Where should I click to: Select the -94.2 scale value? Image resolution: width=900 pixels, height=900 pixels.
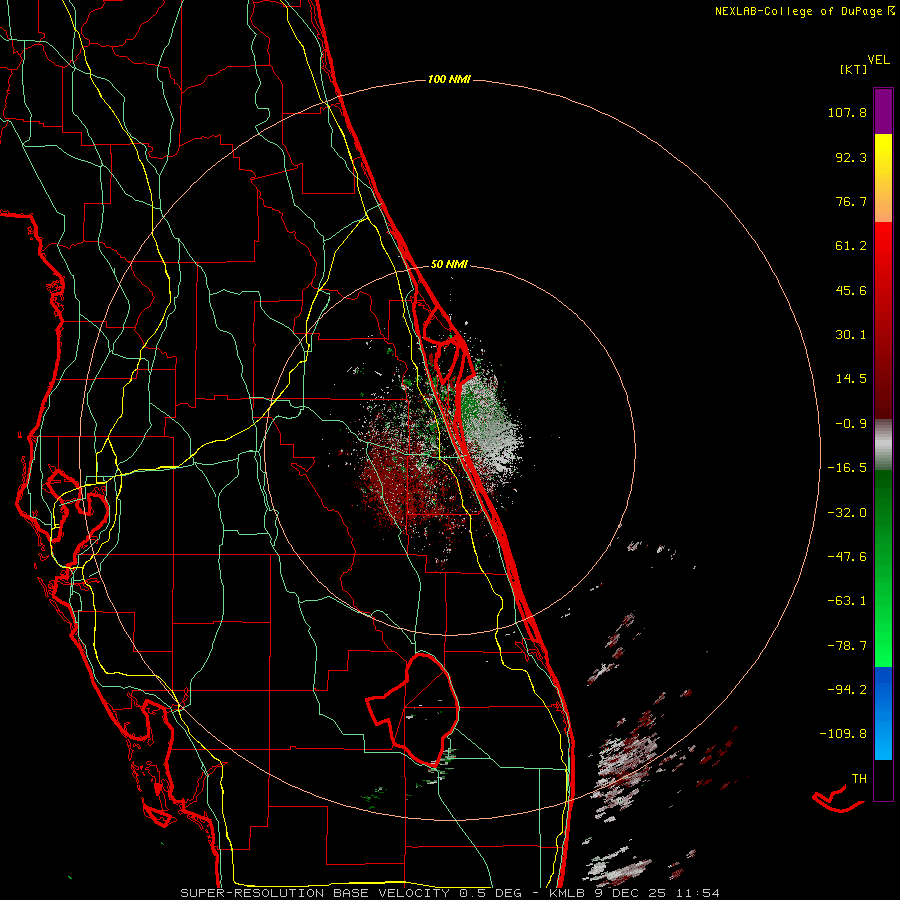tap(847, 689)
